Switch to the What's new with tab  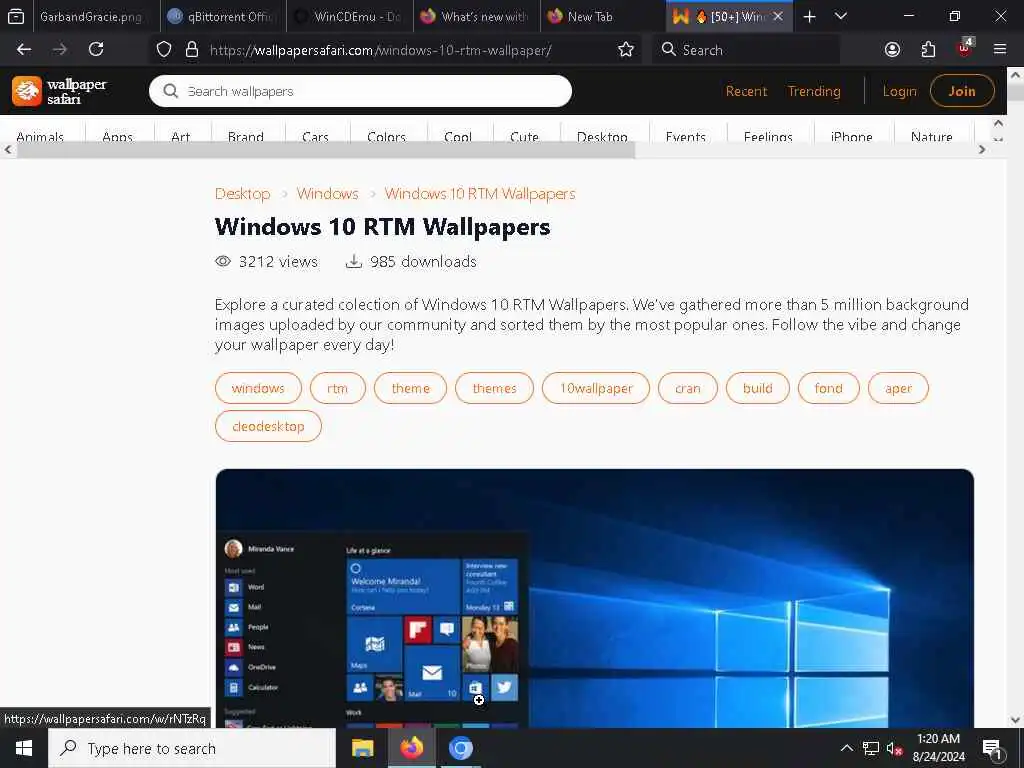click(x=476, y=16)
